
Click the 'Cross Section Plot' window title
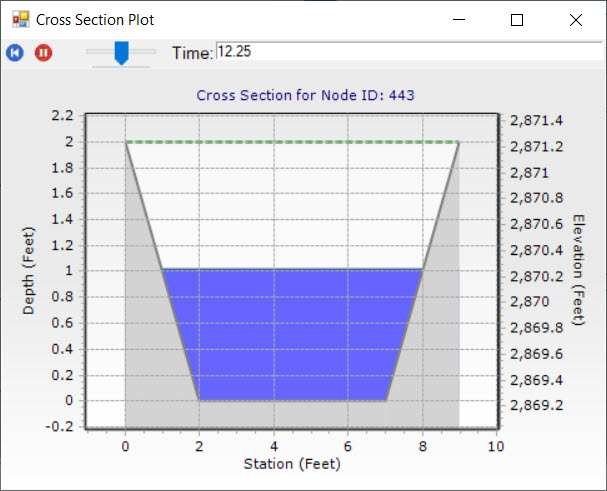[95, 20]
